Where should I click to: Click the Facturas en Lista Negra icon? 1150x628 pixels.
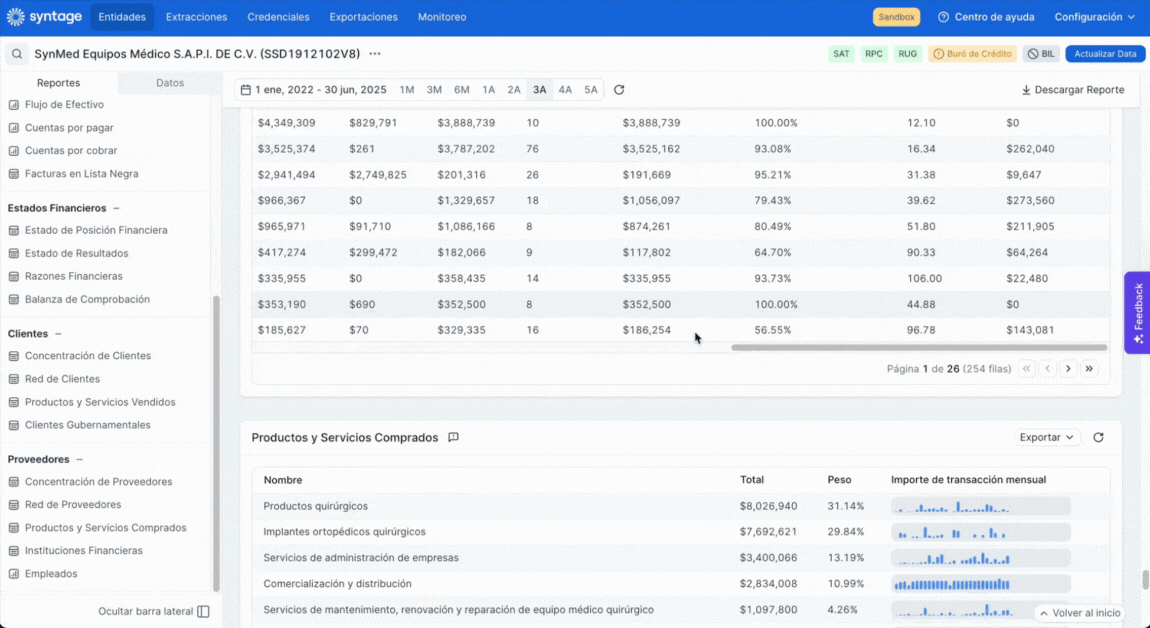coord(13,174)
